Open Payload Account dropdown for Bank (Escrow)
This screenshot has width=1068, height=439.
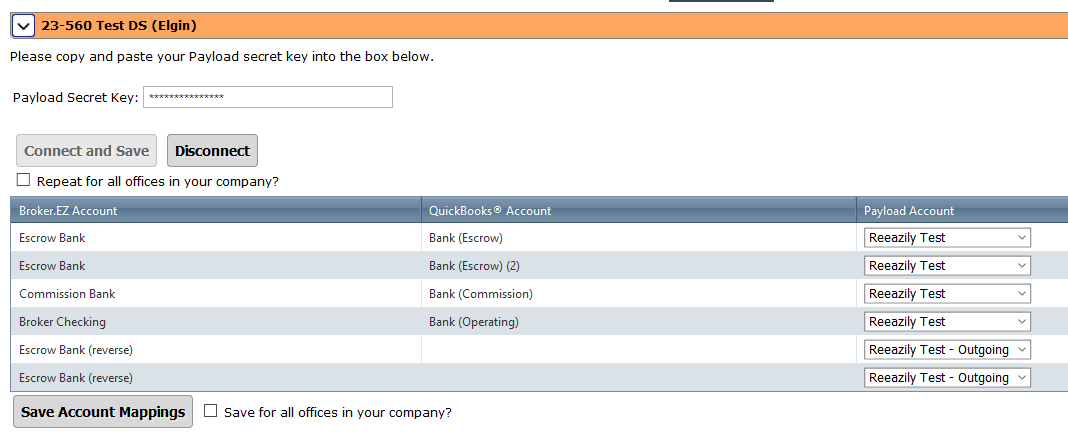click(x=947, y=238)
